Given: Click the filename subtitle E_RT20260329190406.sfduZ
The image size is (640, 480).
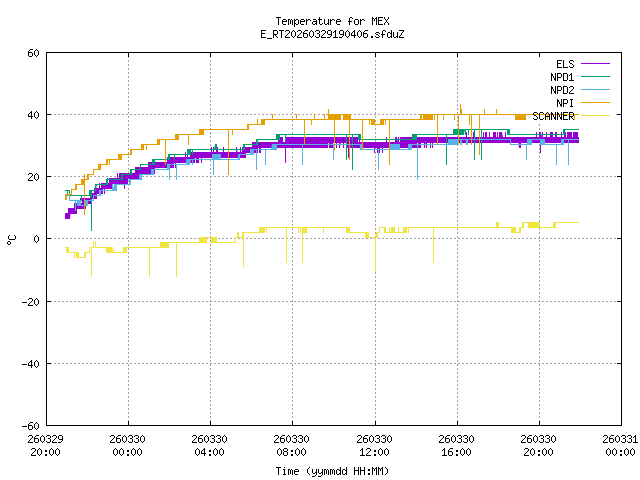Looking at the screenshot, I should pos(332,34).
